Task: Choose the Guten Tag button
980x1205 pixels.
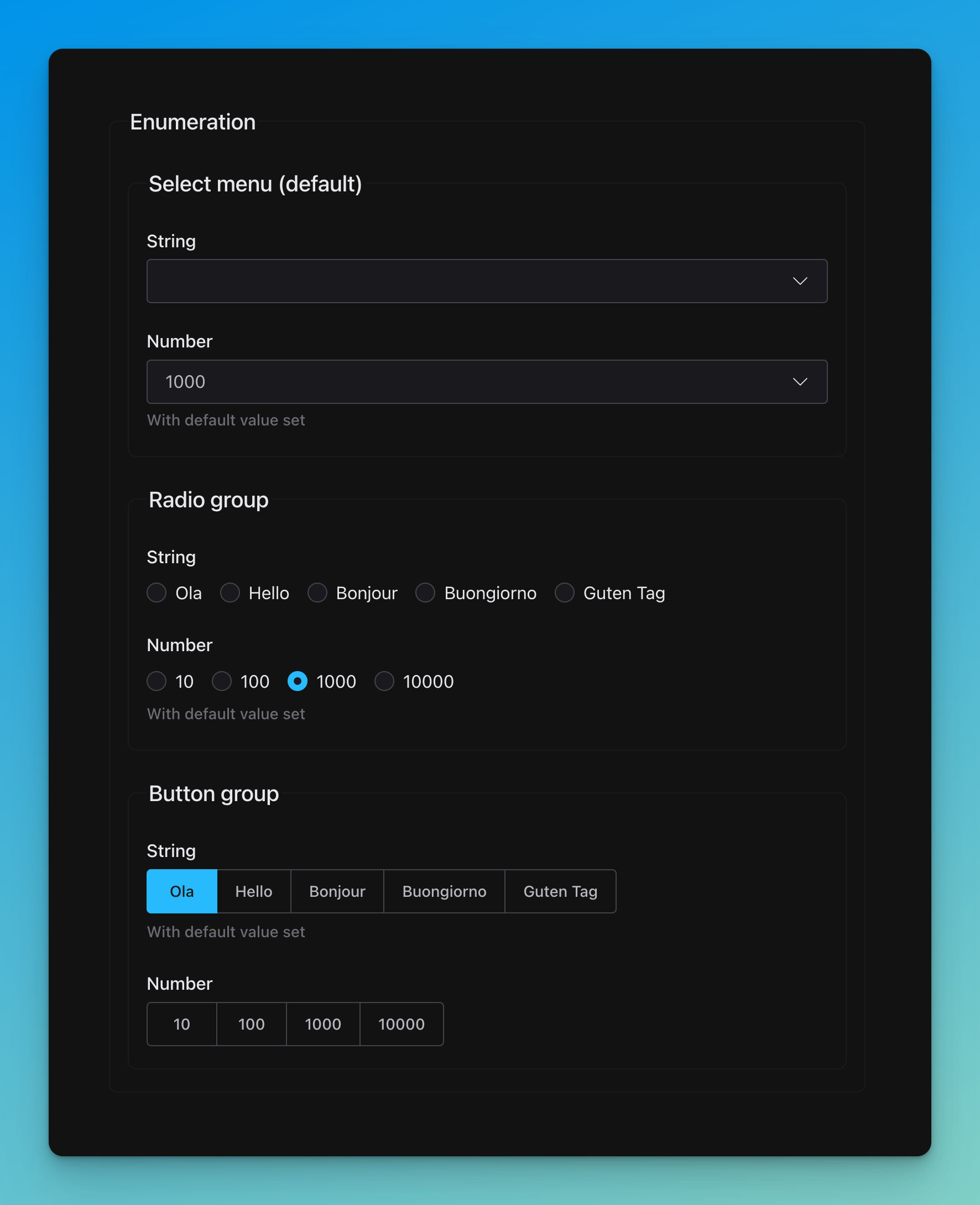Action: pyautogui.click(x=561, y=891)
